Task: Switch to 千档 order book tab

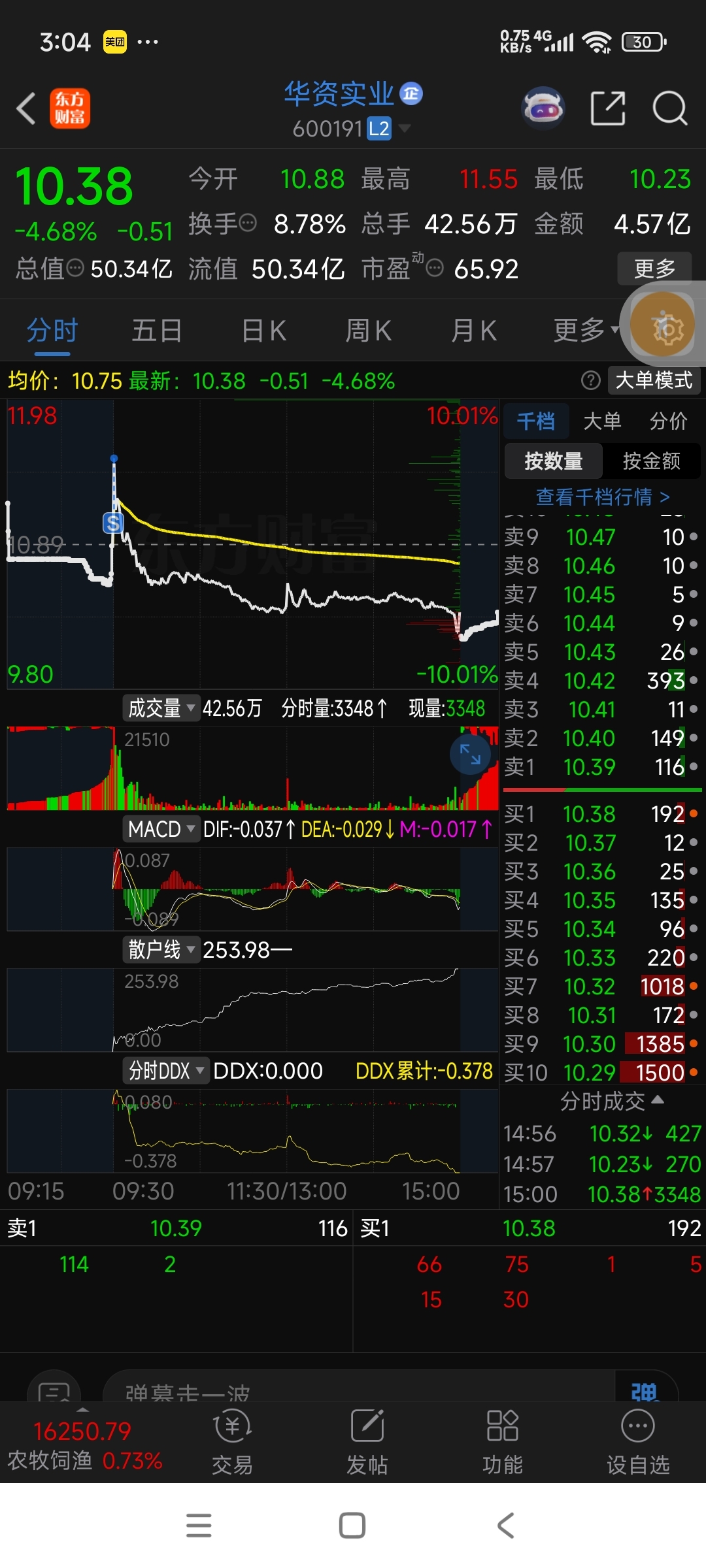Action: coord(535,421)
